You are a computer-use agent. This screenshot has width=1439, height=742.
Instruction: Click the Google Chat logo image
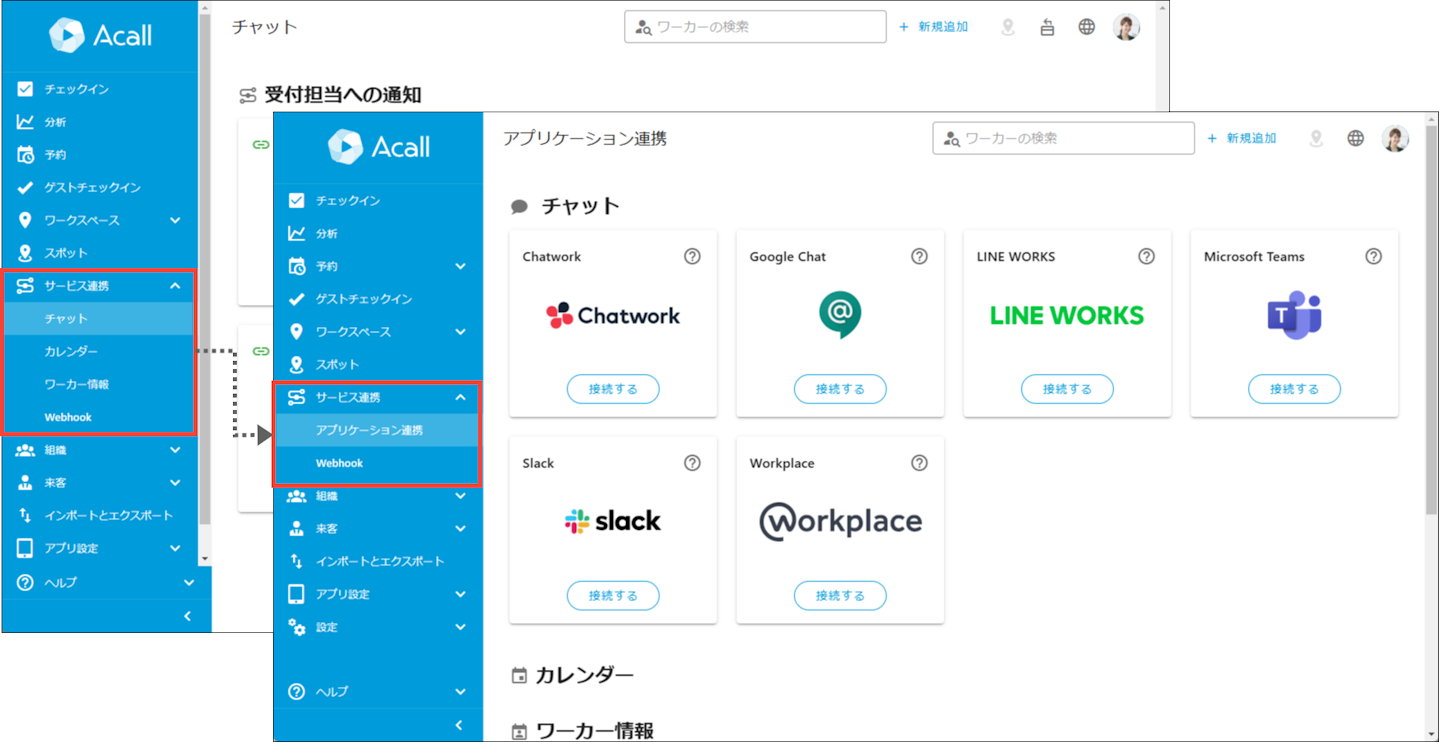tap(840, 315)
